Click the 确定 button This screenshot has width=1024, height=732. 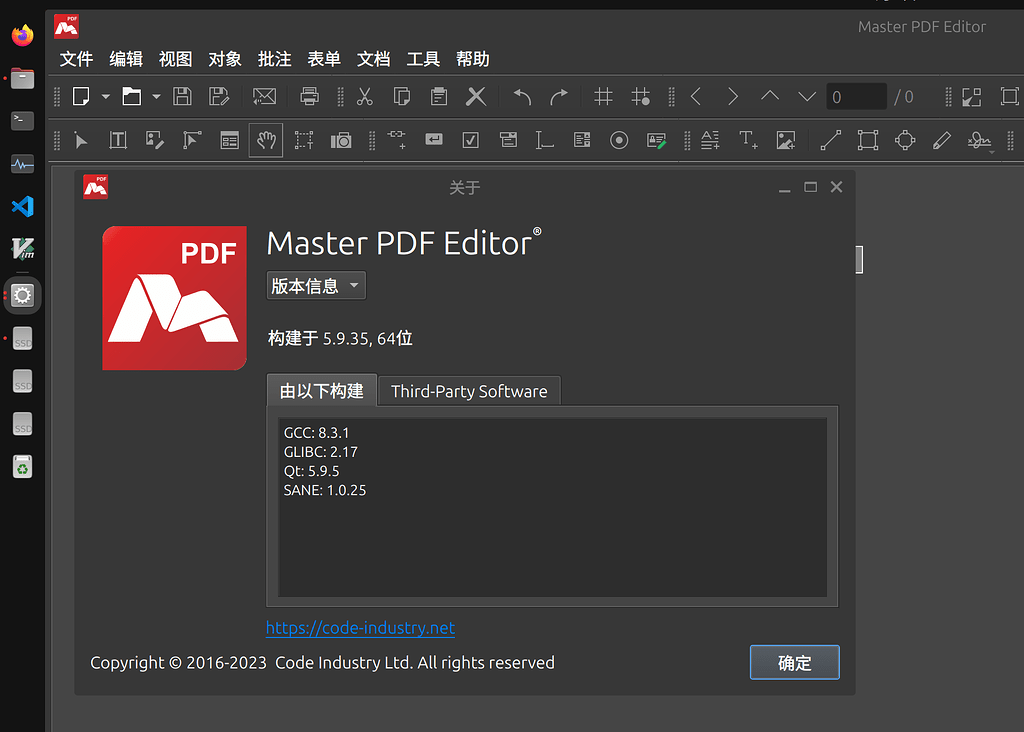(x=795, y=663)
